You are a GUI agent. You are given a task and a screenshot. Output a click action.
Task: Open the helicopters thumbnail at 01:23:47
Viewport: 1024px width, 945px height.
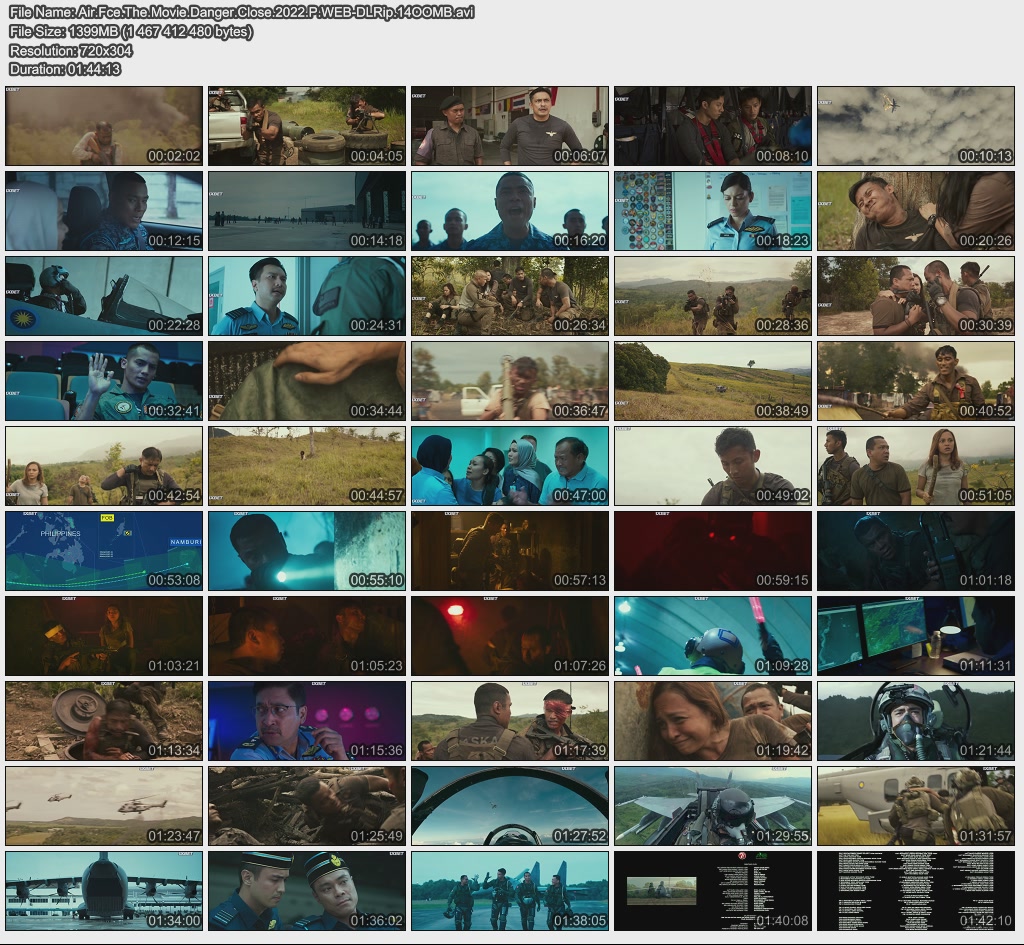click(x=104, y=806)
